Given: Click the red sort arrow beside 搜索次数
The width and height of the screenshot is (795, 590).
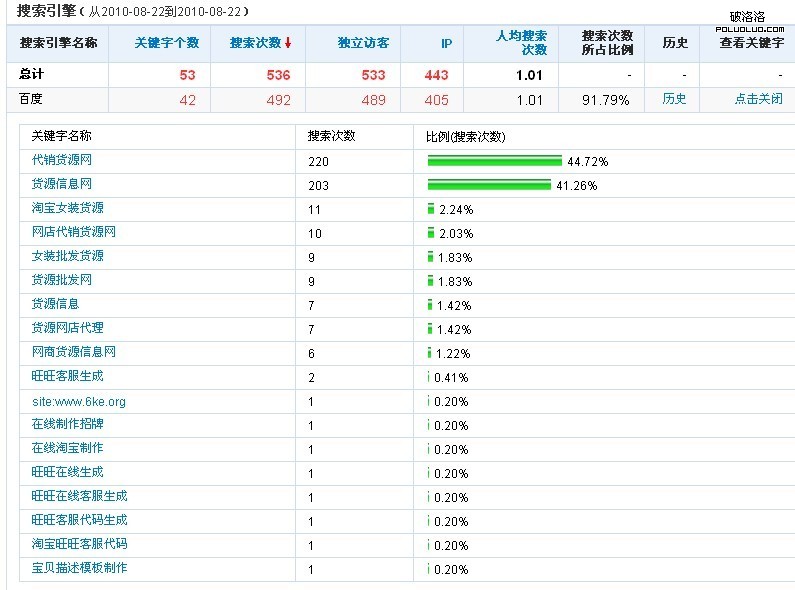Looking at the screenshot, I should 288,43.
